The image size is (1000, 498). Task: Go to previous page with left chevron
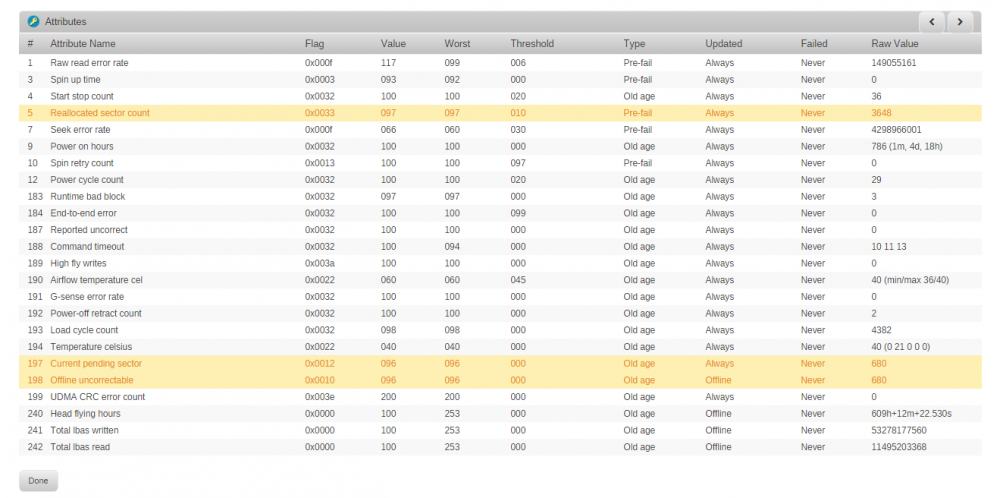[x=932, y=22]
